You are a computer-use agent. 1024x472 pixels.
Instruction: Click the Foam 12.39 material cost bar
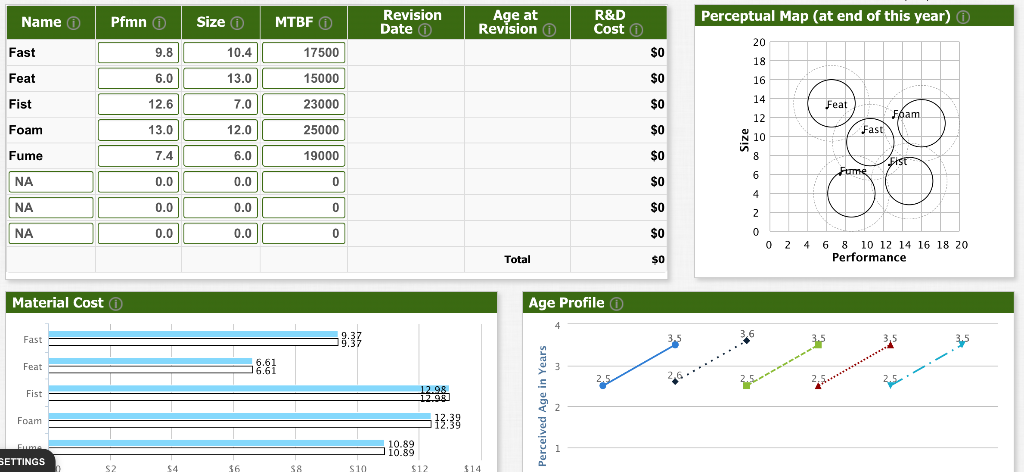[x=240, y=416]
